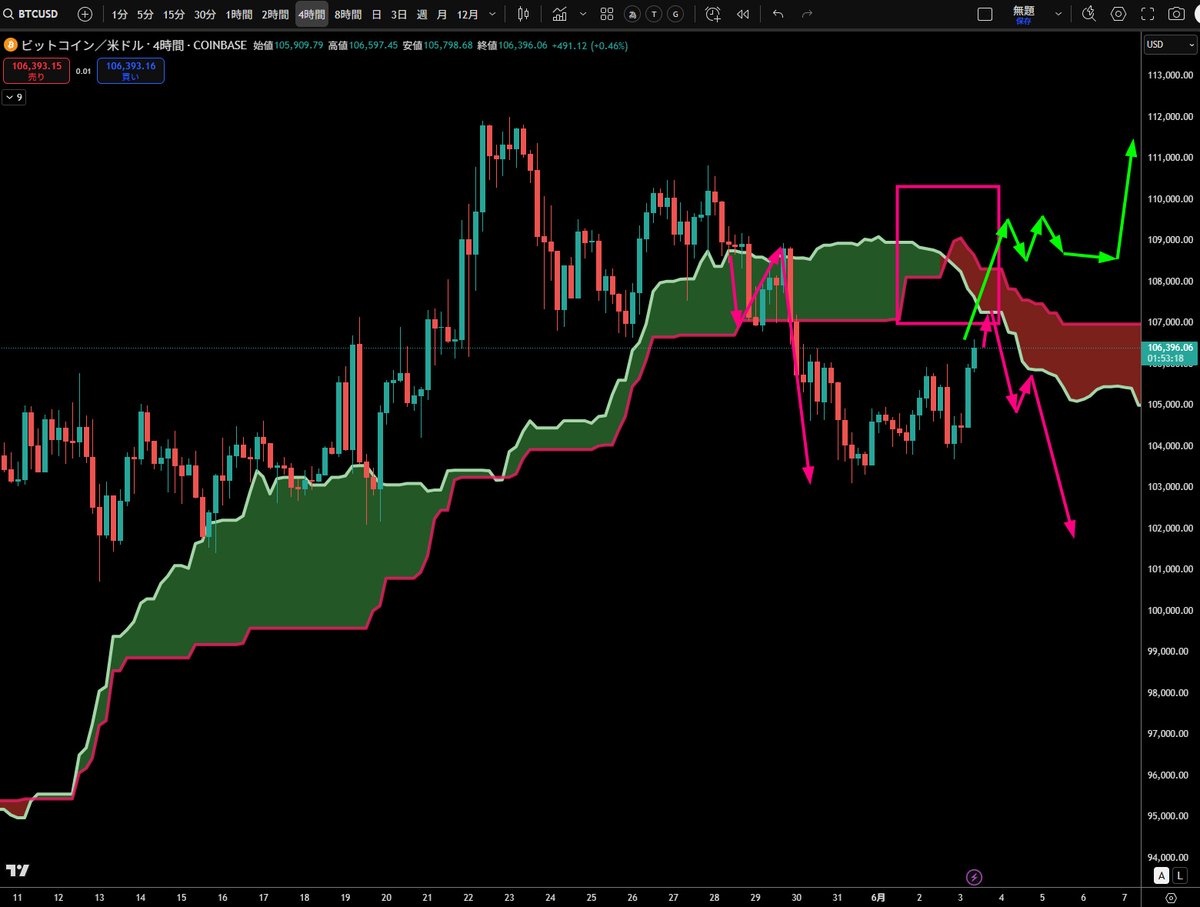Switch to the 8時間 timeframe
1200x907 pixels.
(x=348, y=14)
